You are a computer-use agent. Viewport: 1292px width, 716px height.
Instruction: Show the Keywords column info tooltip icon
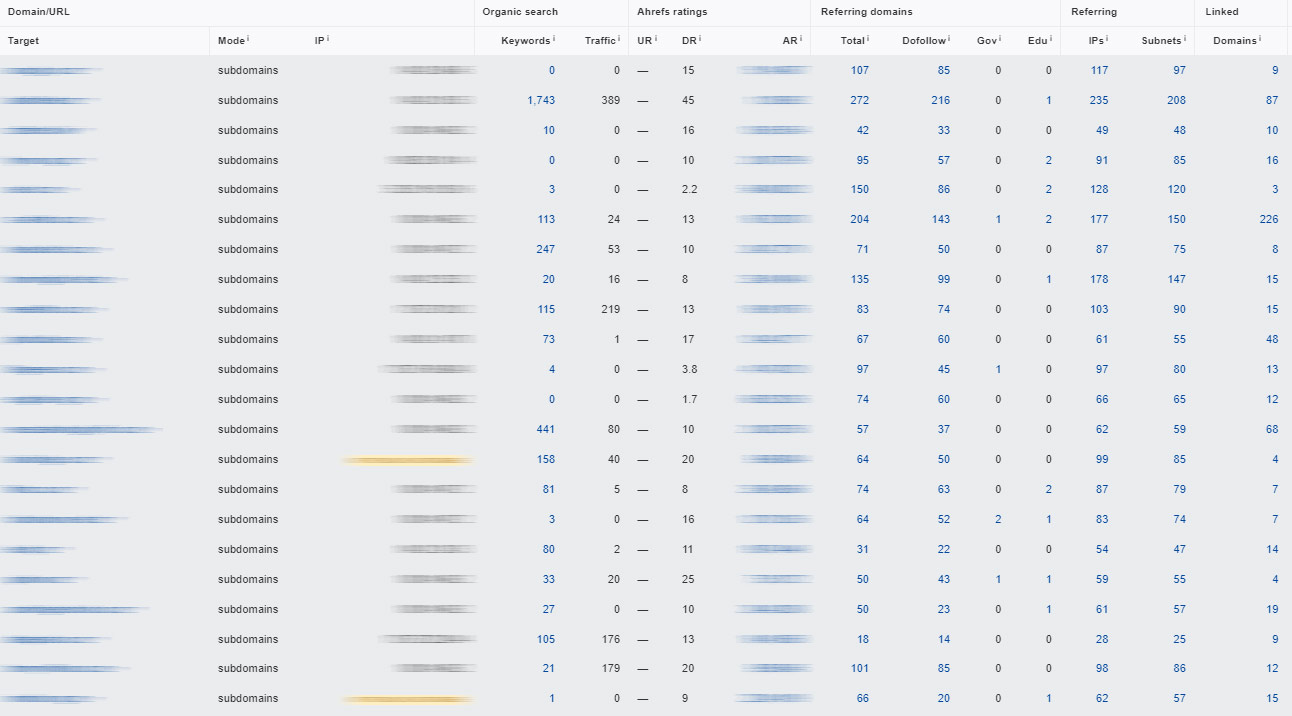pos(554,39)
